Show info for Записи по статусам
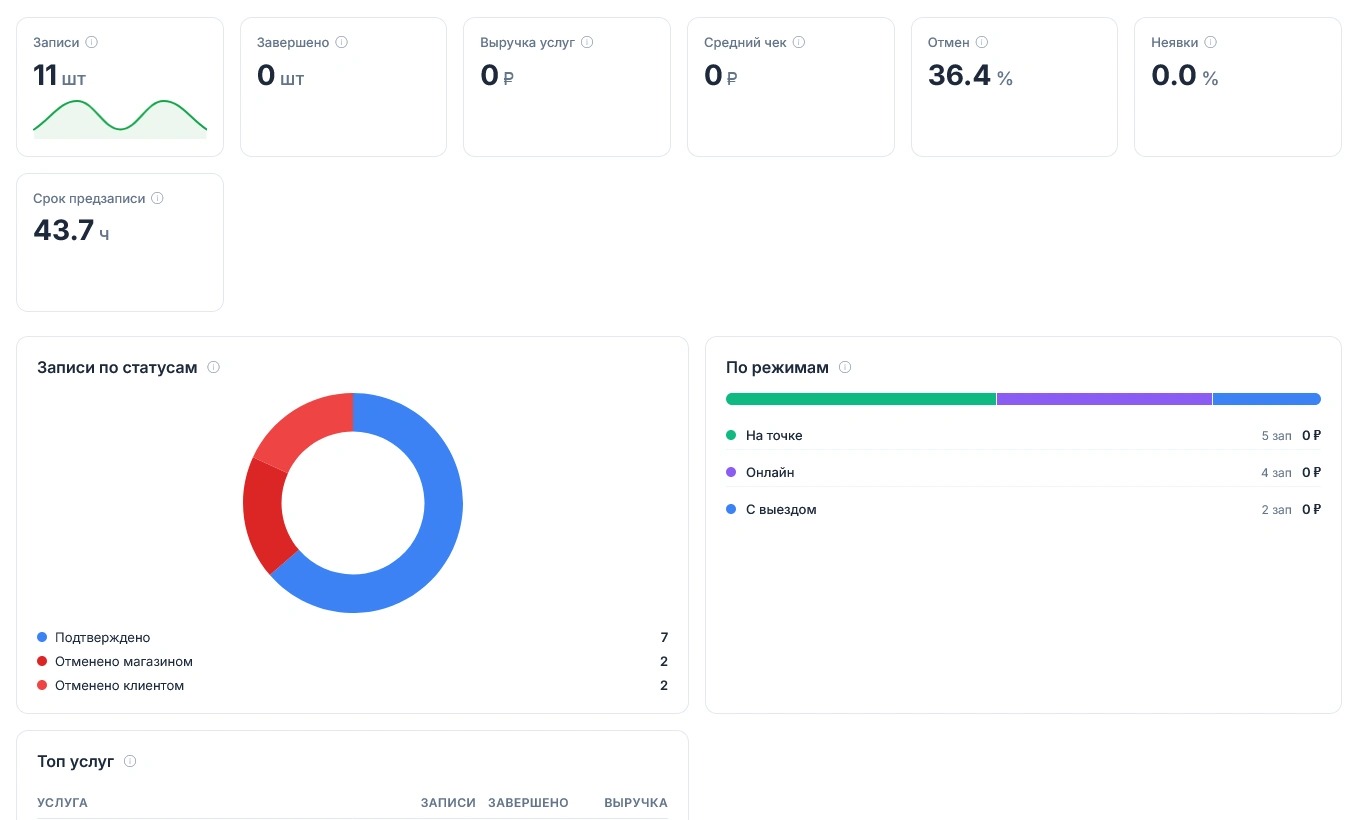 (x=213, y=367)
